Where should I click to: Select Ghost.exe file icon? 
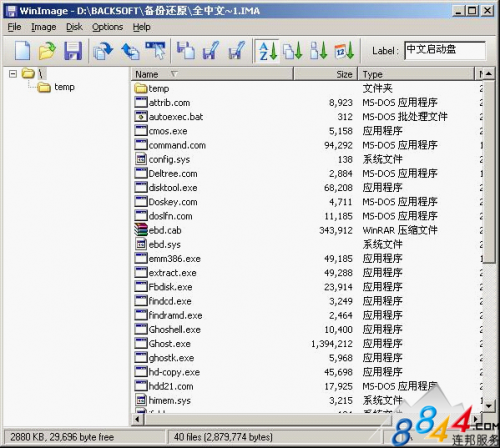[141, 343]
